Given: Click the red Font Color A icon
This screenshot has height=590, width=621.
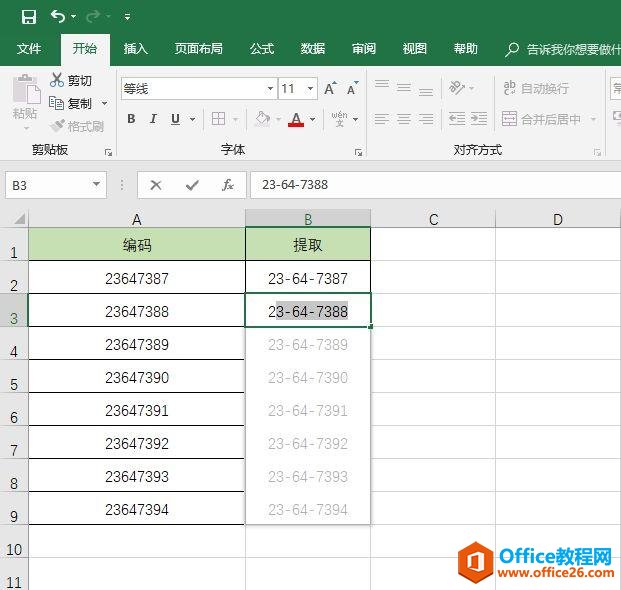Looking at the screenshot, I should 296,119.
